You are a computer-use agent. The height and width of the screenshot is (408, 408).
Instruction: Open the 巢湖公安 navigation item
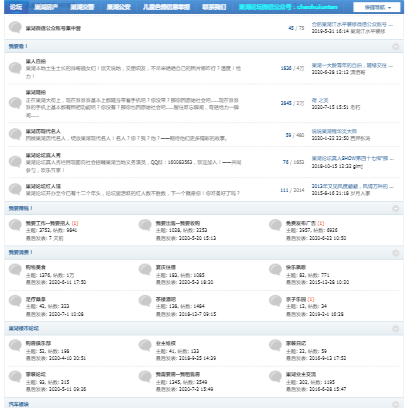point(119,7)
